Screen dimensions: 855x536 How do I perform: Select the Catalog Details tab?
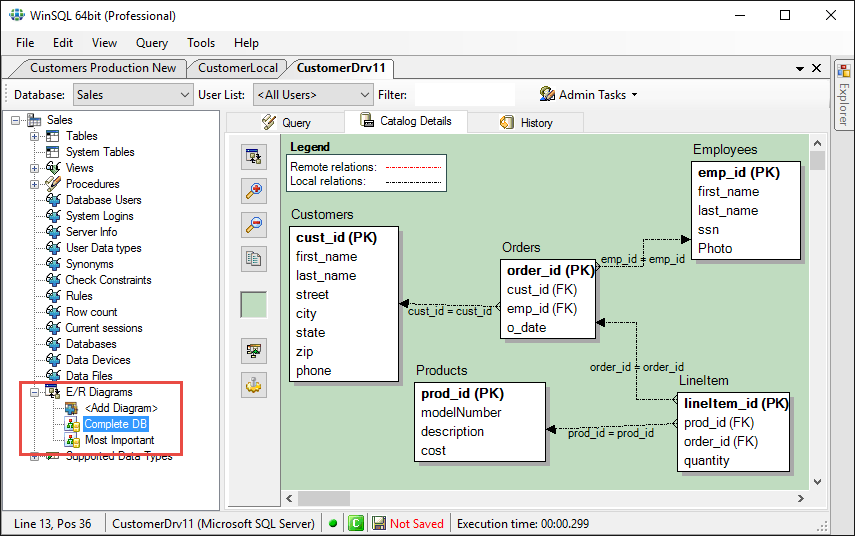tap(406, 121)
